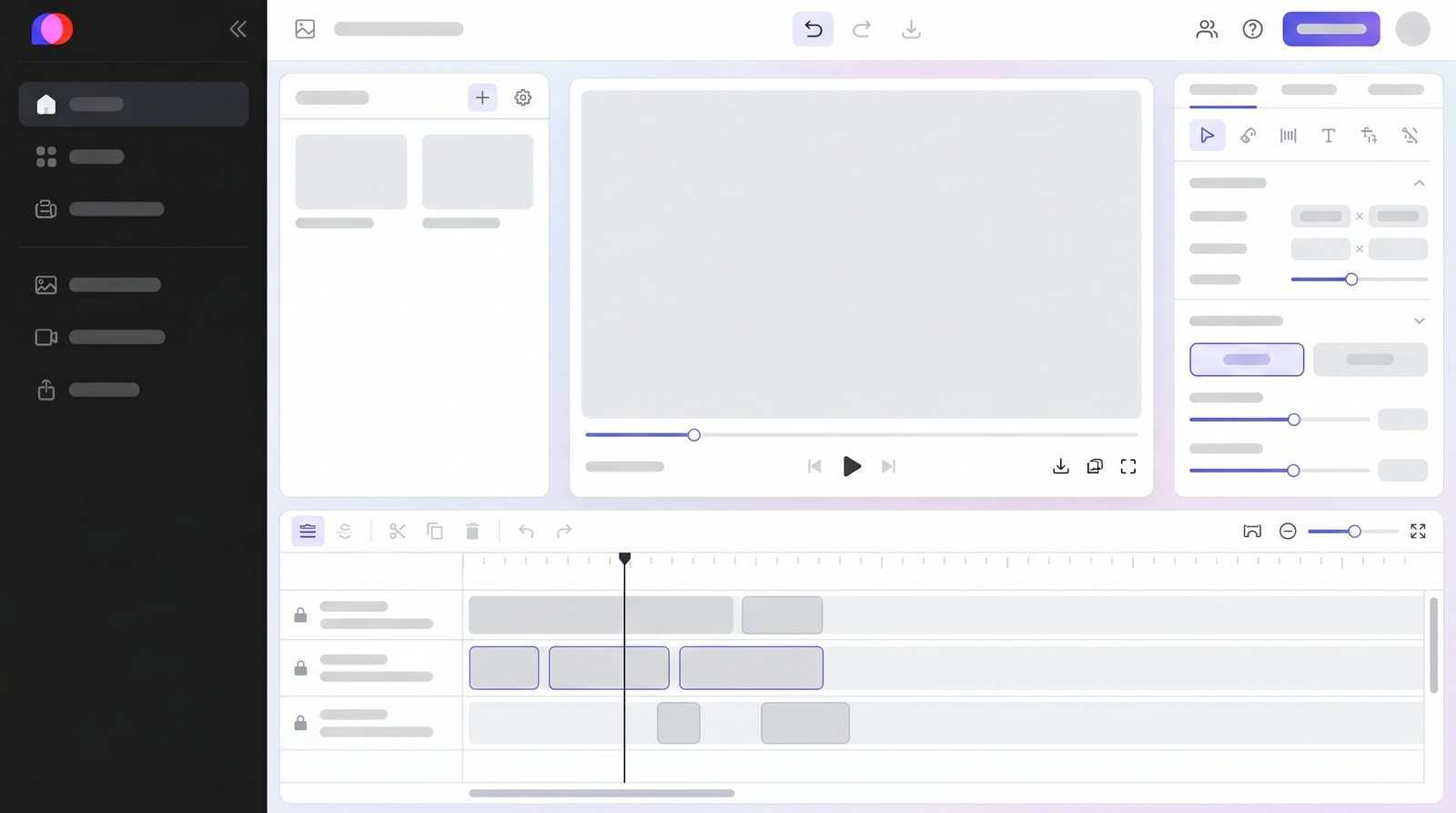The width and height of the screenshot is (1456, 813).
Task: Open media panel settings gear
Action: click(523, 97)
